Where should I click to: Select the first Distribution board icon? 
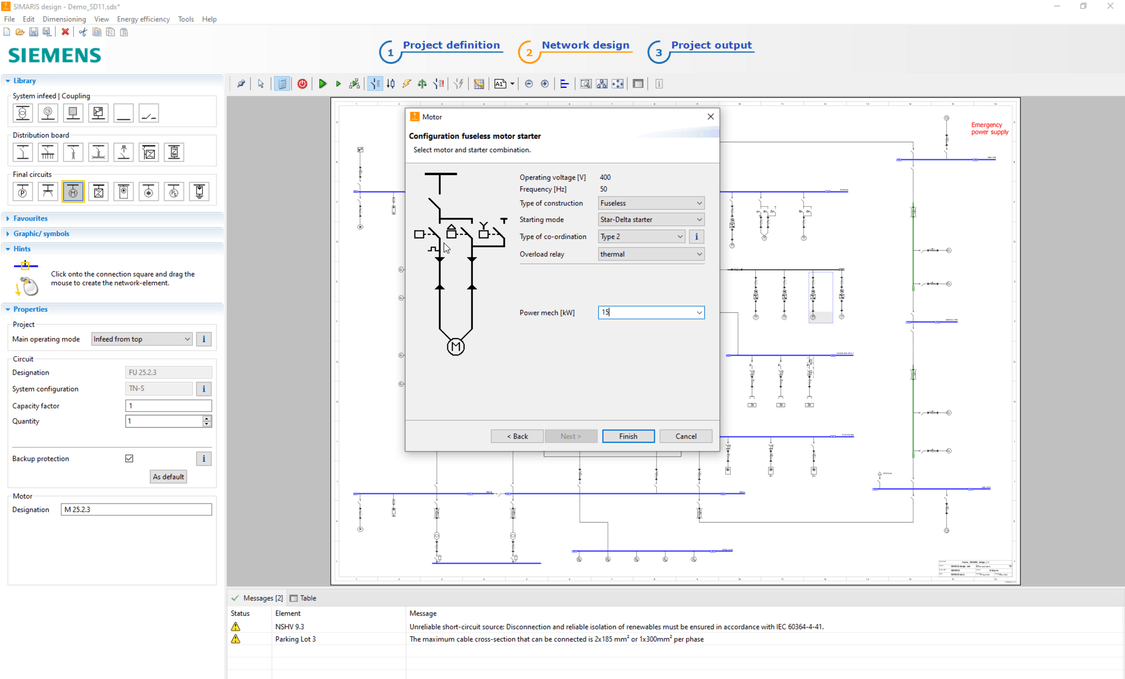pyautogui.click(x=23, y=152)
